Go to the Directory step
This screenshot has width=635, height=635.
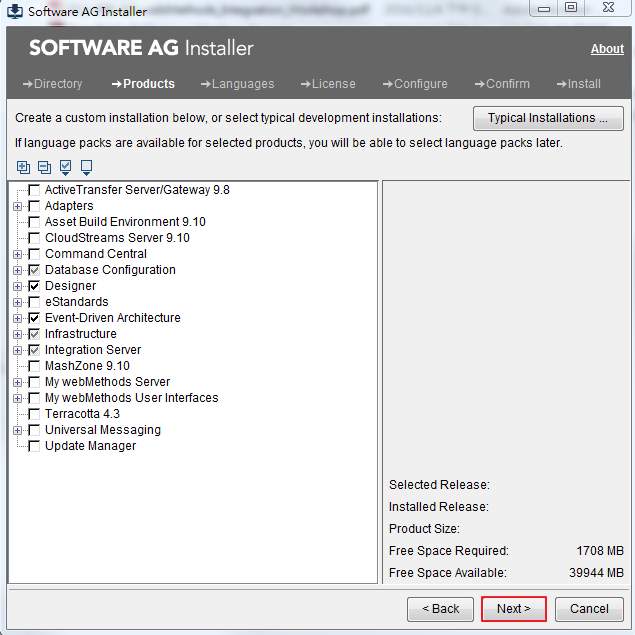click(x=53, y=84)
